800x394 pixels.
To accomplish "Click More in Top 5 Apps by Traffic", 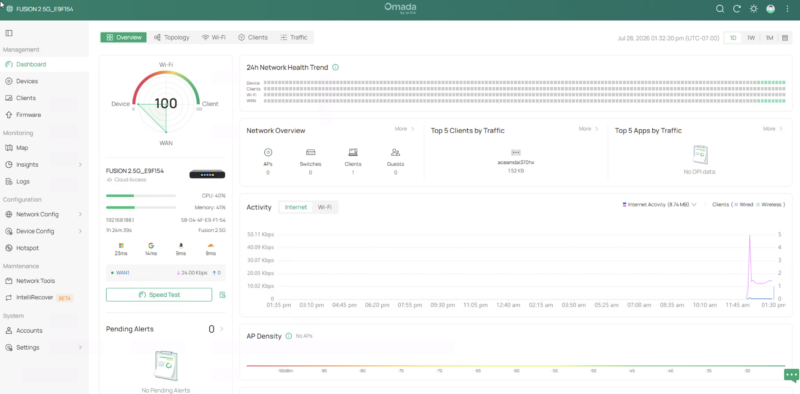I will 772,129.
